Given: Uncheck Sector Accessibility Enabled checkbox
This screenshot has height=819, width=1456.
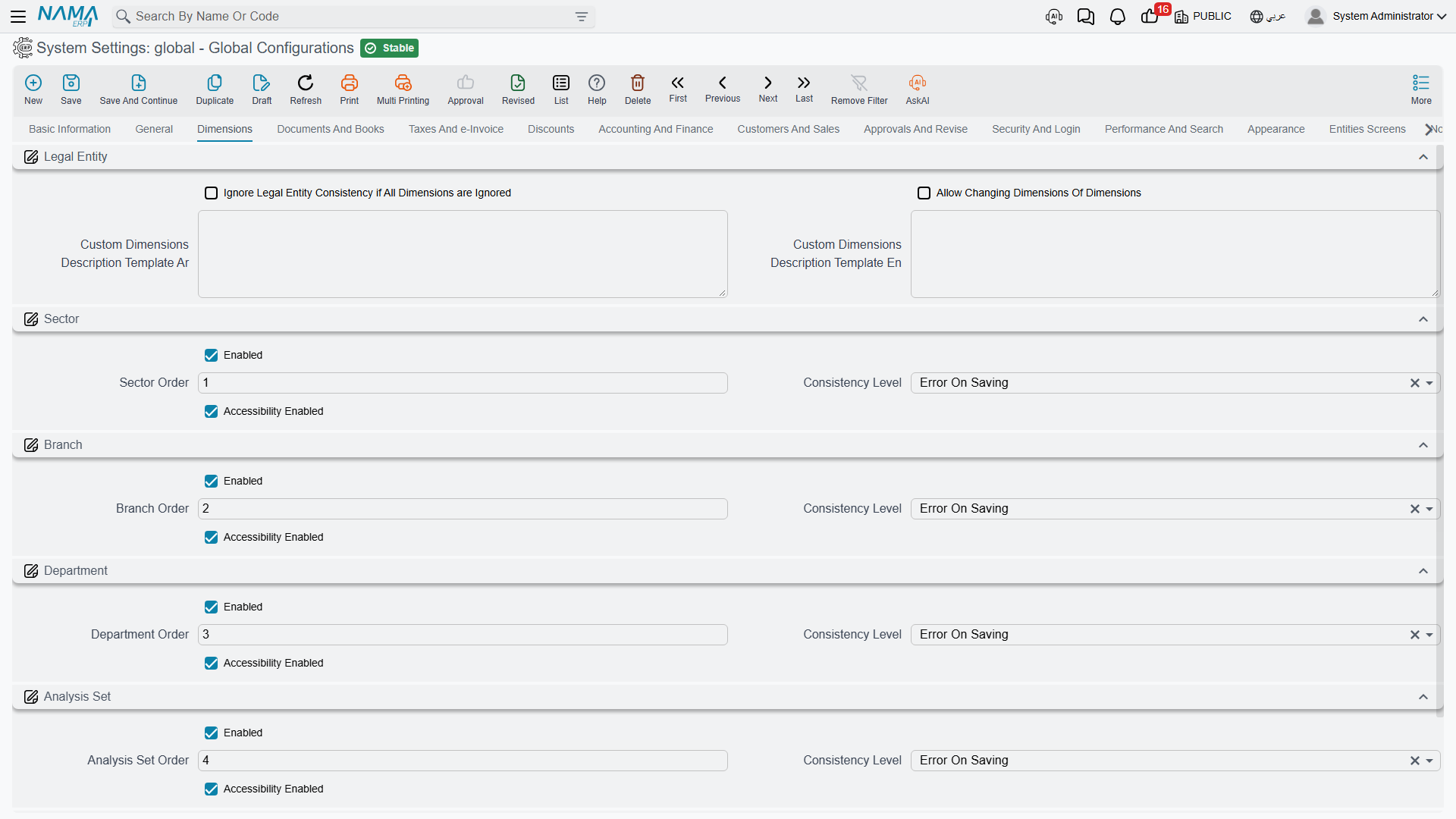Looking at the screenshot, I should click(212, 412).
